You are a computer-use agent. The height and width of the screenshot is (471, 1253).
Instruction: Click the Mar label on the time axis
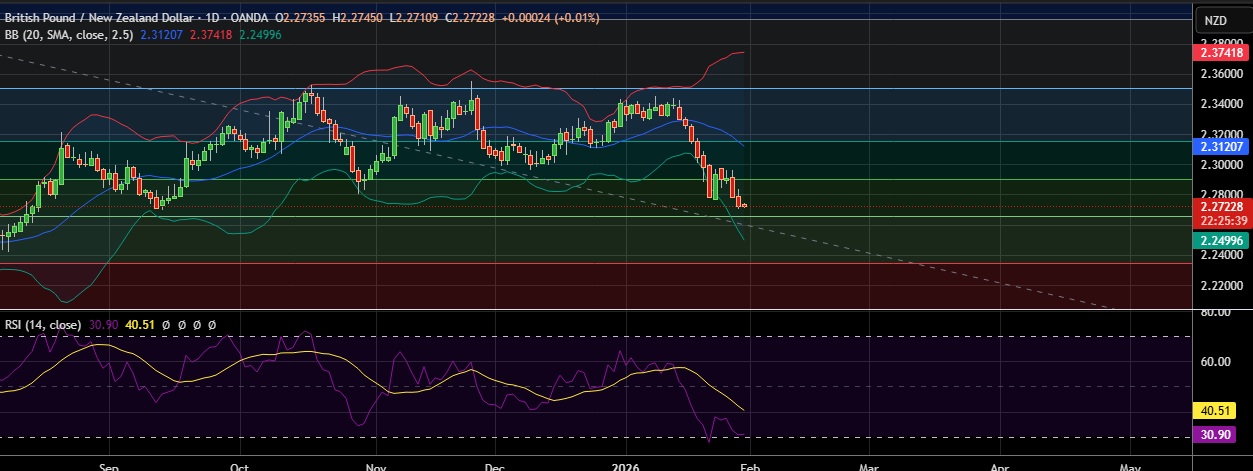869,465
